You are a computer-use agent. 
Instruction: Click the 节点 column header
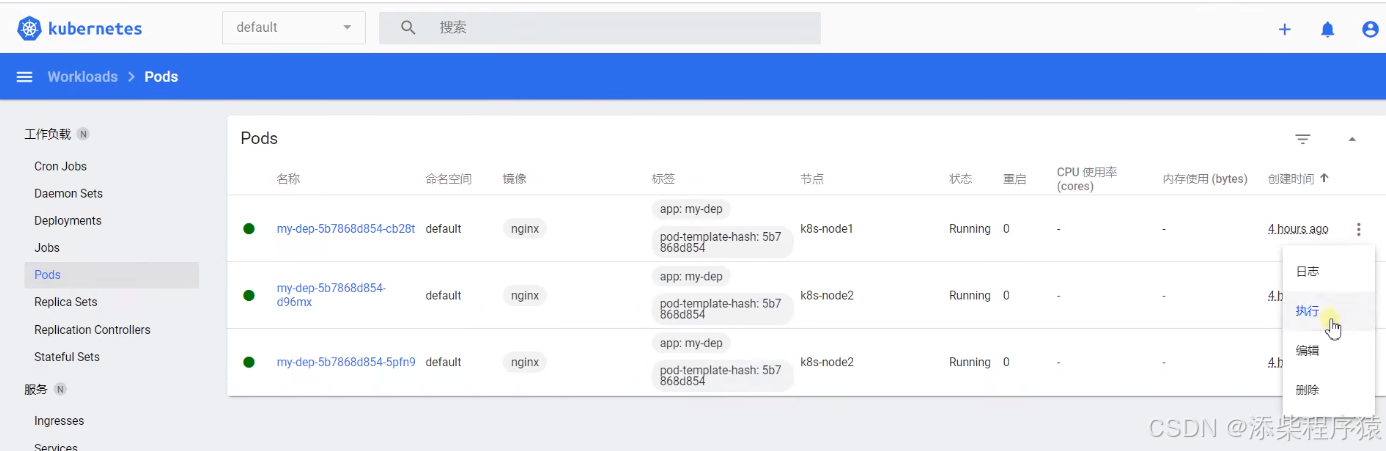pyautogui.click(x=812, y=179)
